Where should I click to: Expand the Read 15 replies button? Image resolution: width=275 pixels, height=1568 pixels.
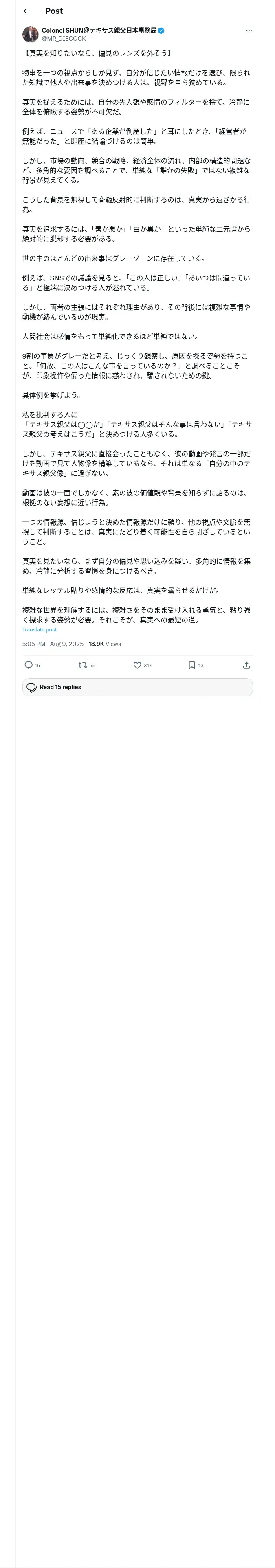point(137,687)
